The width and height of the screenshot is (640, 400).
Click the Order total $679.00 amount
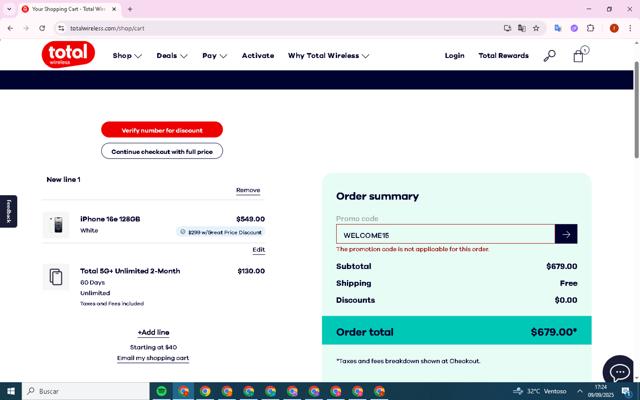click(x=554, y=332)
